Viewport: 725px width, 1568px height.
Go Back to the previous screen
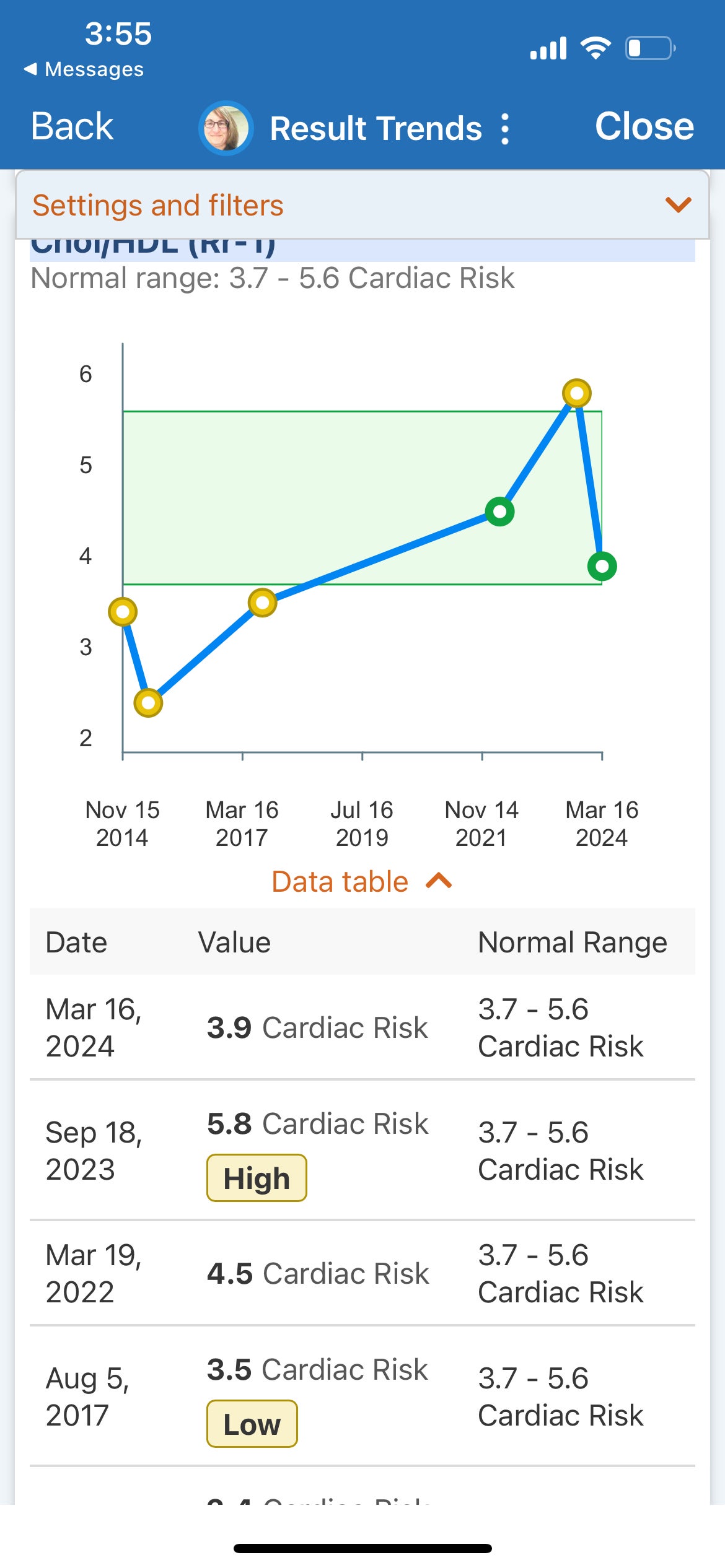[x=72, y=127]
